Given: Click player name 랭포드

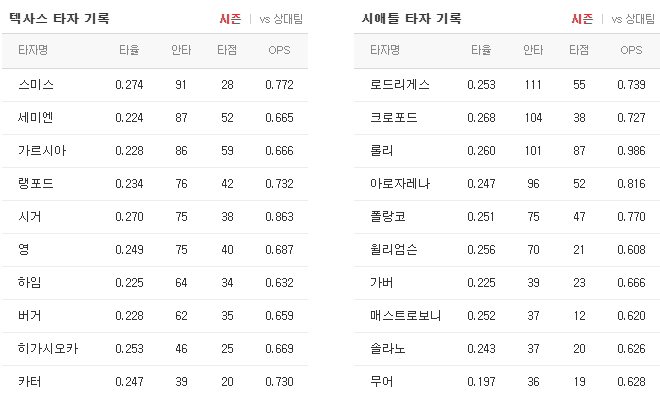Looking at the screenshot, I should click(x=36, y=184).
